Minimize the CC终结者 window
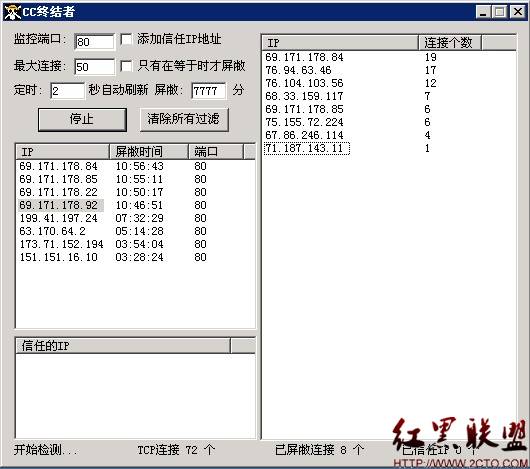The height and width of the screenshot is (469, 530). (483, 12)
